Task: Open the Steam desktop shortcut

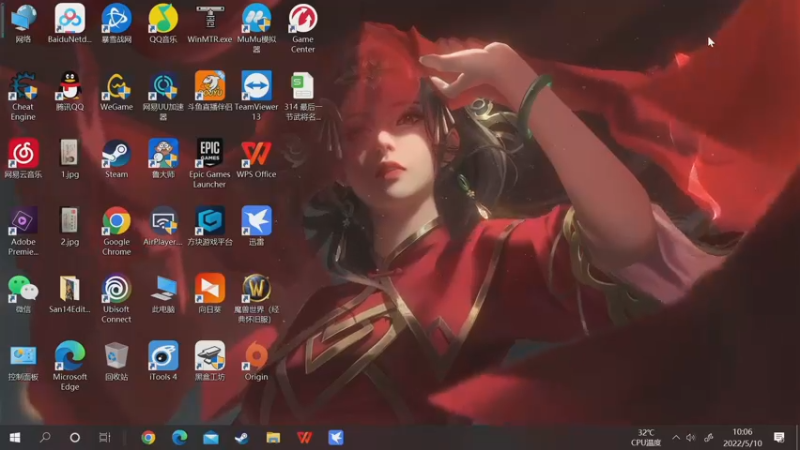Action: [x=116, y=159]
